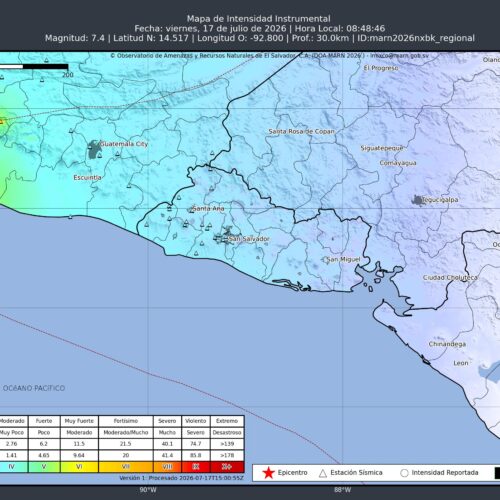
Task: Click the "Tegucigalpa" map label
Action: click(x=440, y=200)
